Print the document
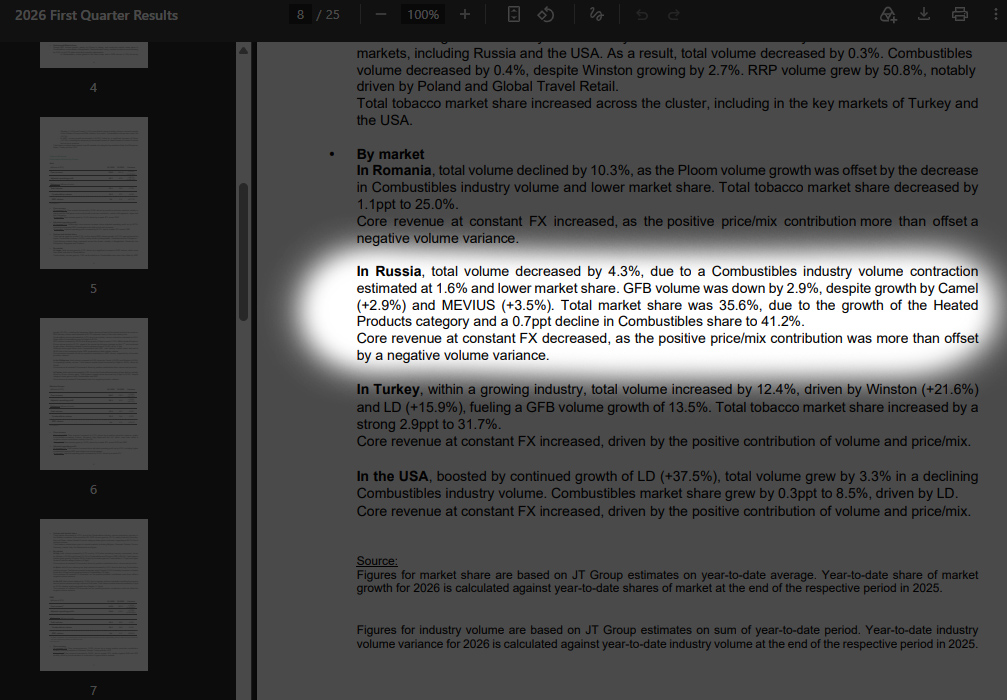Screen dimensions: 1007x700 point(960,15)
